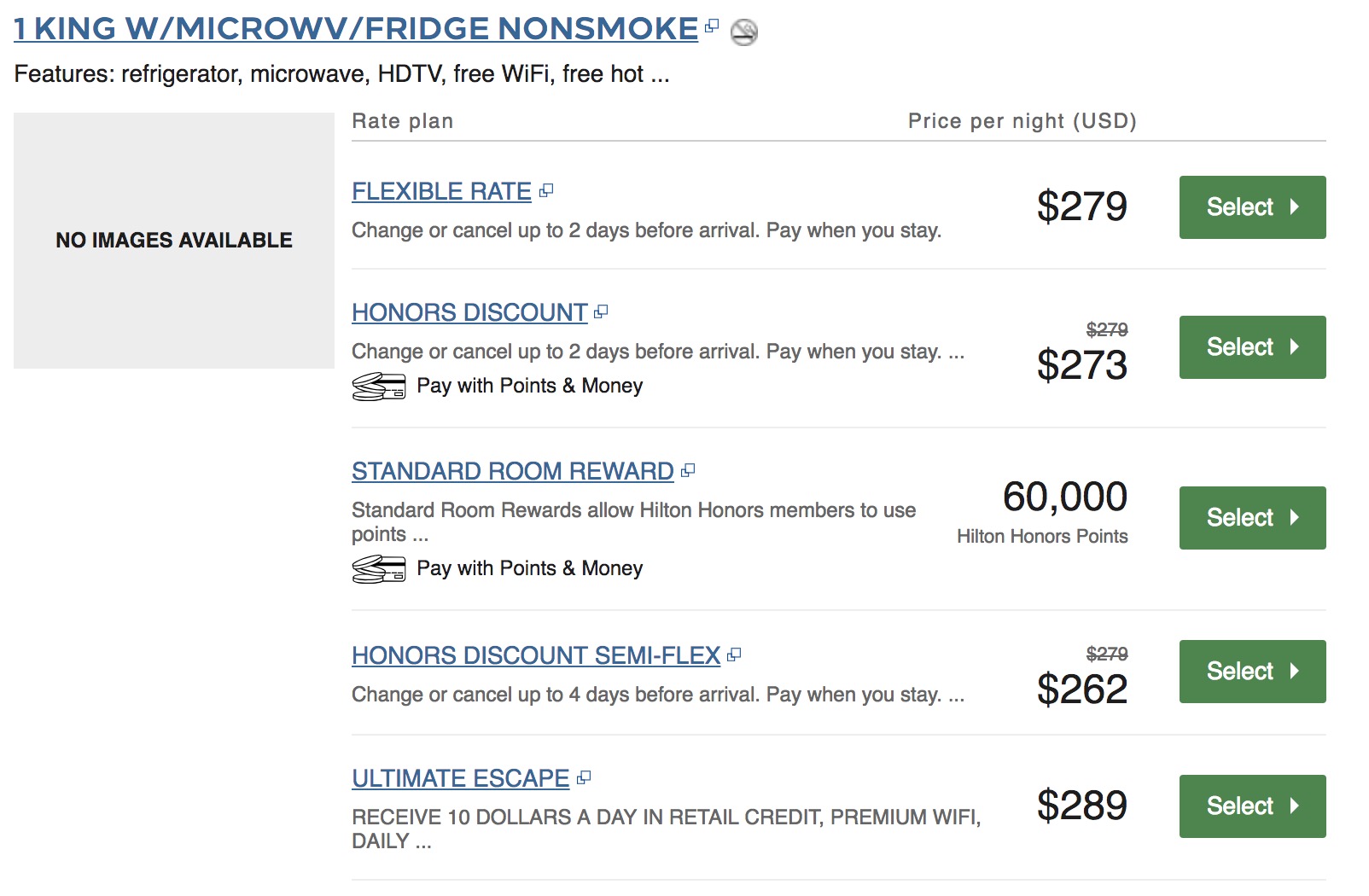
Task: Click popup icon beside Honors Discount
Action: (601, 311)
